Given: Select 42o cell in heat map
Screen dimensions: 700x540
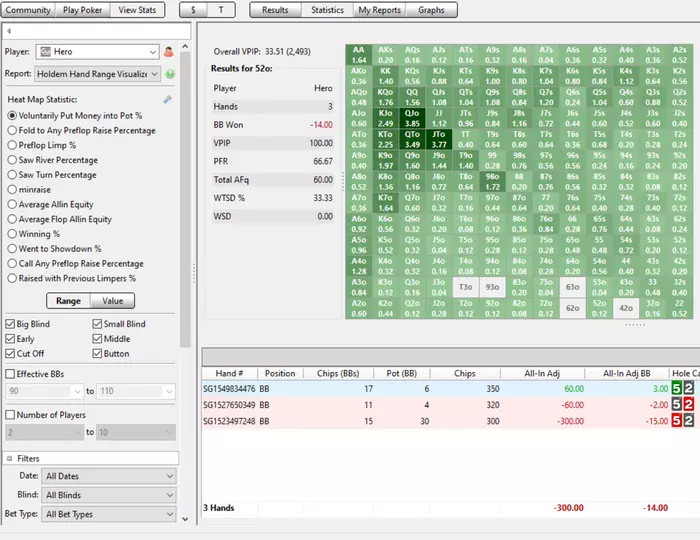Looking at the screenshot, I should click(x=626, y=308).
